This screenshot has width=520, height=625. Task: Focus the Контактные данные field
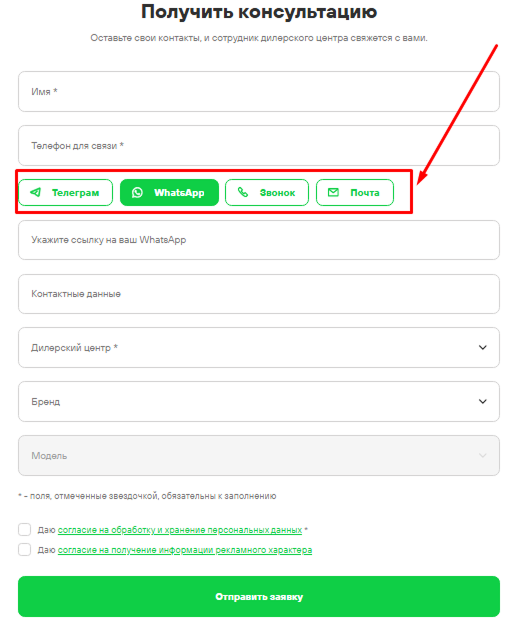coord(259,294)
